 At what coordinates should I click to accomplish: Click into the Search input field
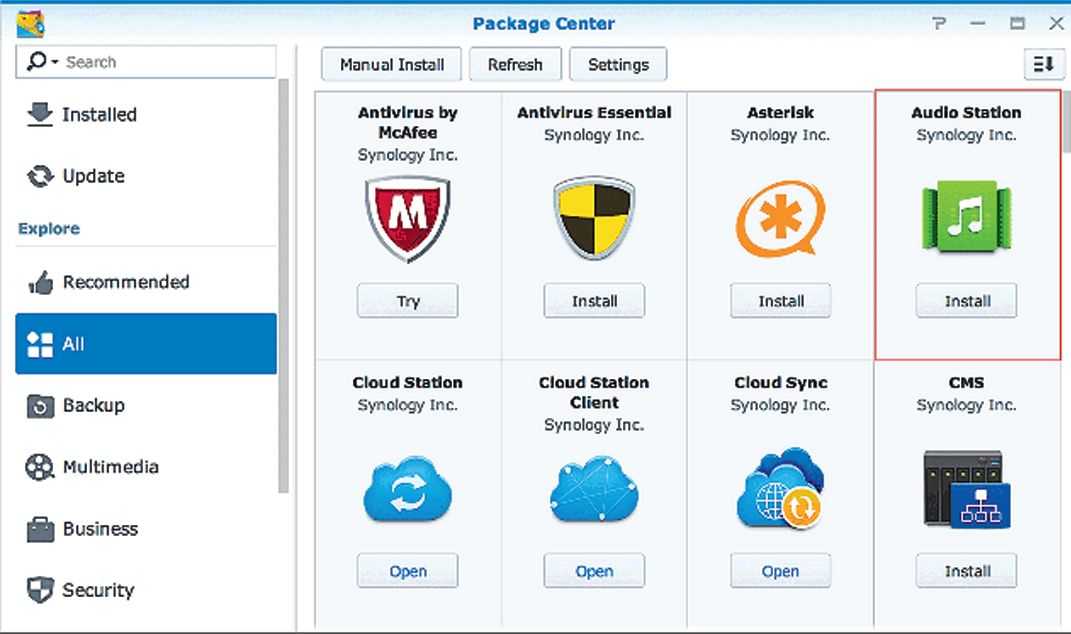pos(165,62)
